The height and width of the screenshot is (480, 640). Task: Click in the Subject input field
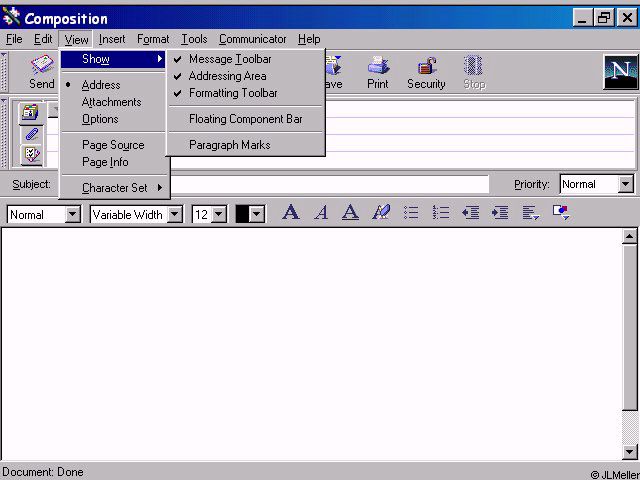(329, 184)
